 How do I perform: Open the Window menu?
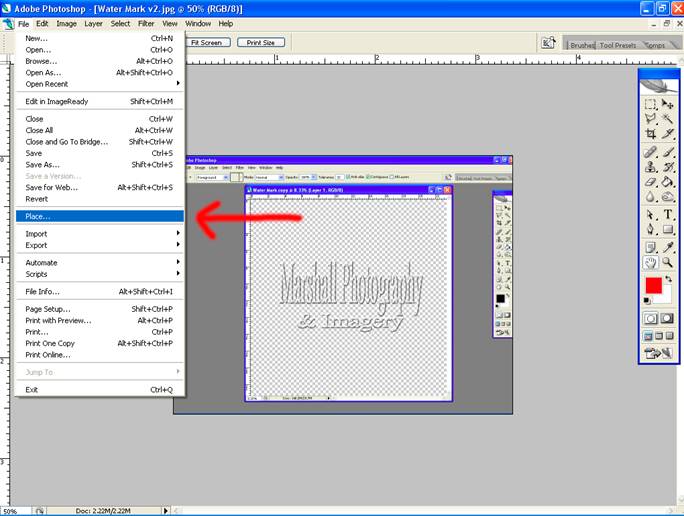[x=198, y=24]
